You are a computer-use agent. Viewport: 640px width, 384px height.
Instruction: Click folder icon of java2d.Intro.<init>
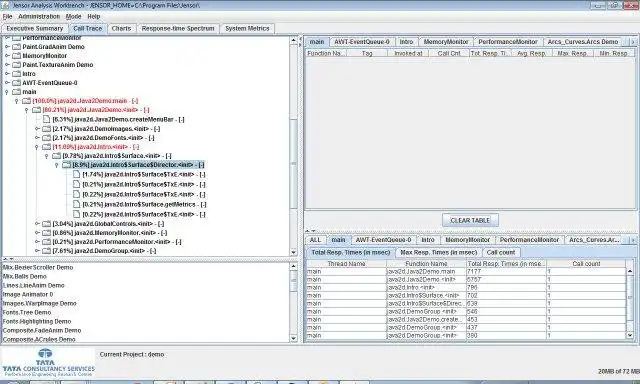[47, 146]
